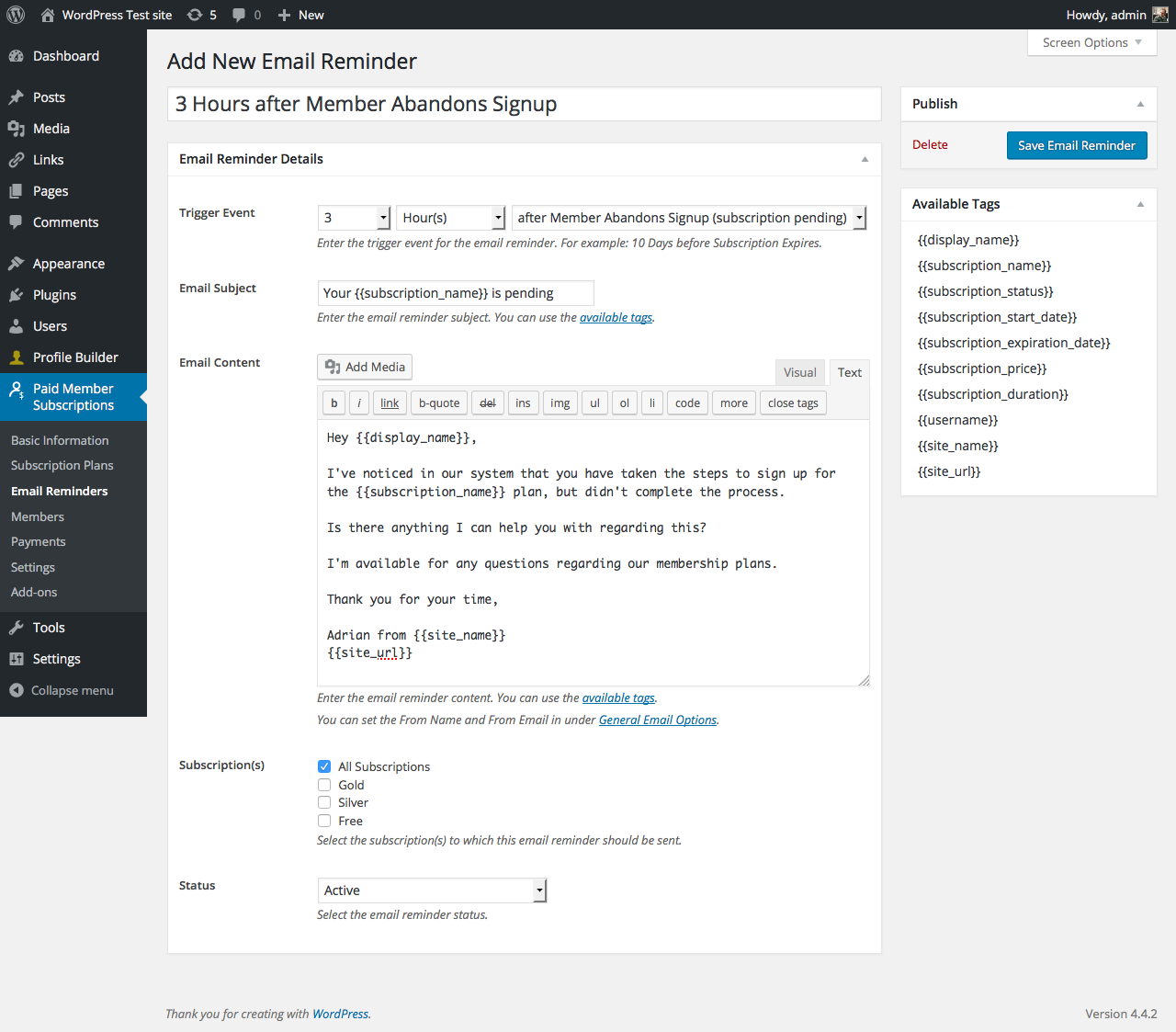Check the Free subscription checkbox
1176x1032 pixels.
[x=324, y=821]
